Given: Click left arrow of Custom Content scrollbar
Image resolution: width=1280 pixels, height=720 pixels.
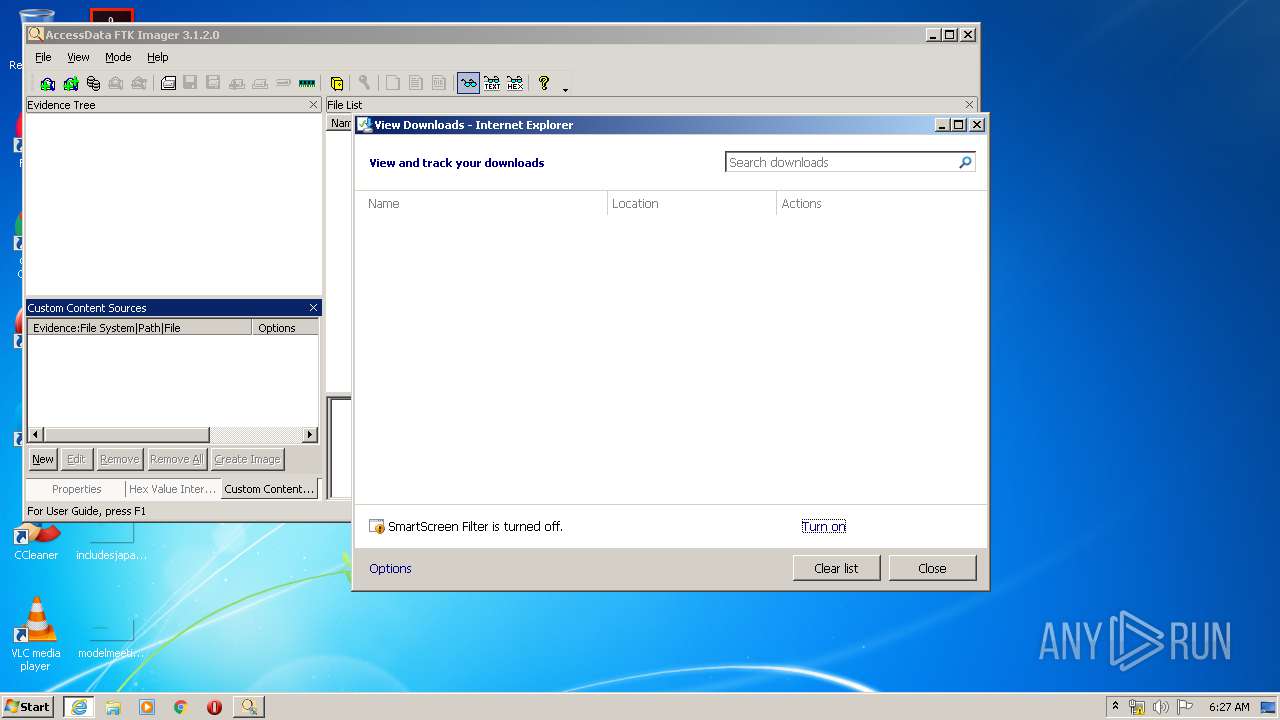Looking at the screenshot, I should (x=36, y=435).
